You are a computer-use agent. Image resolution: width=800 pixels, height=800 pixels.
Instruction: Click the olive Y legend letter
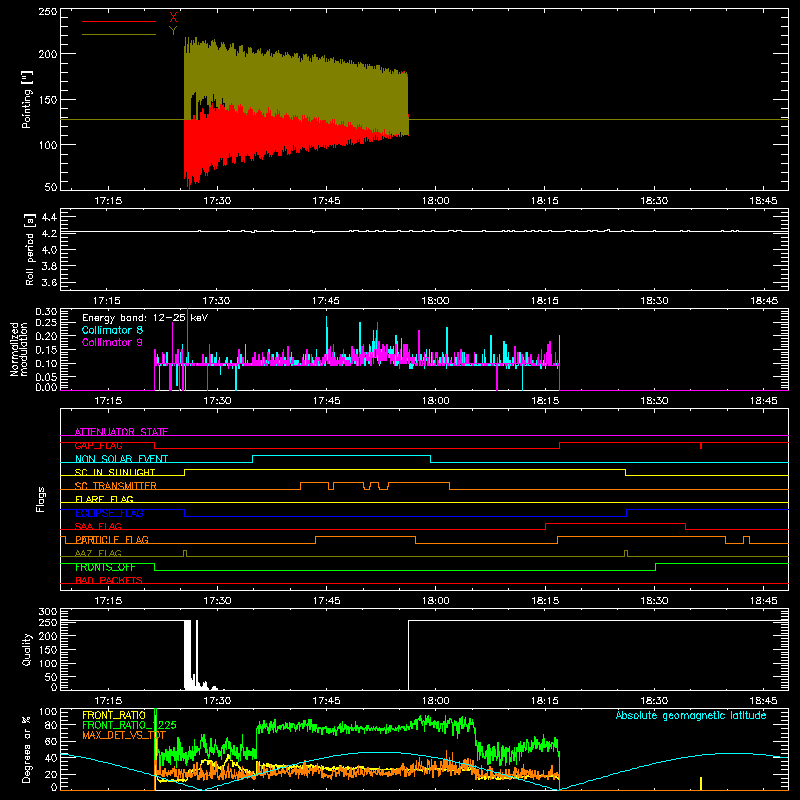(173, 31)
